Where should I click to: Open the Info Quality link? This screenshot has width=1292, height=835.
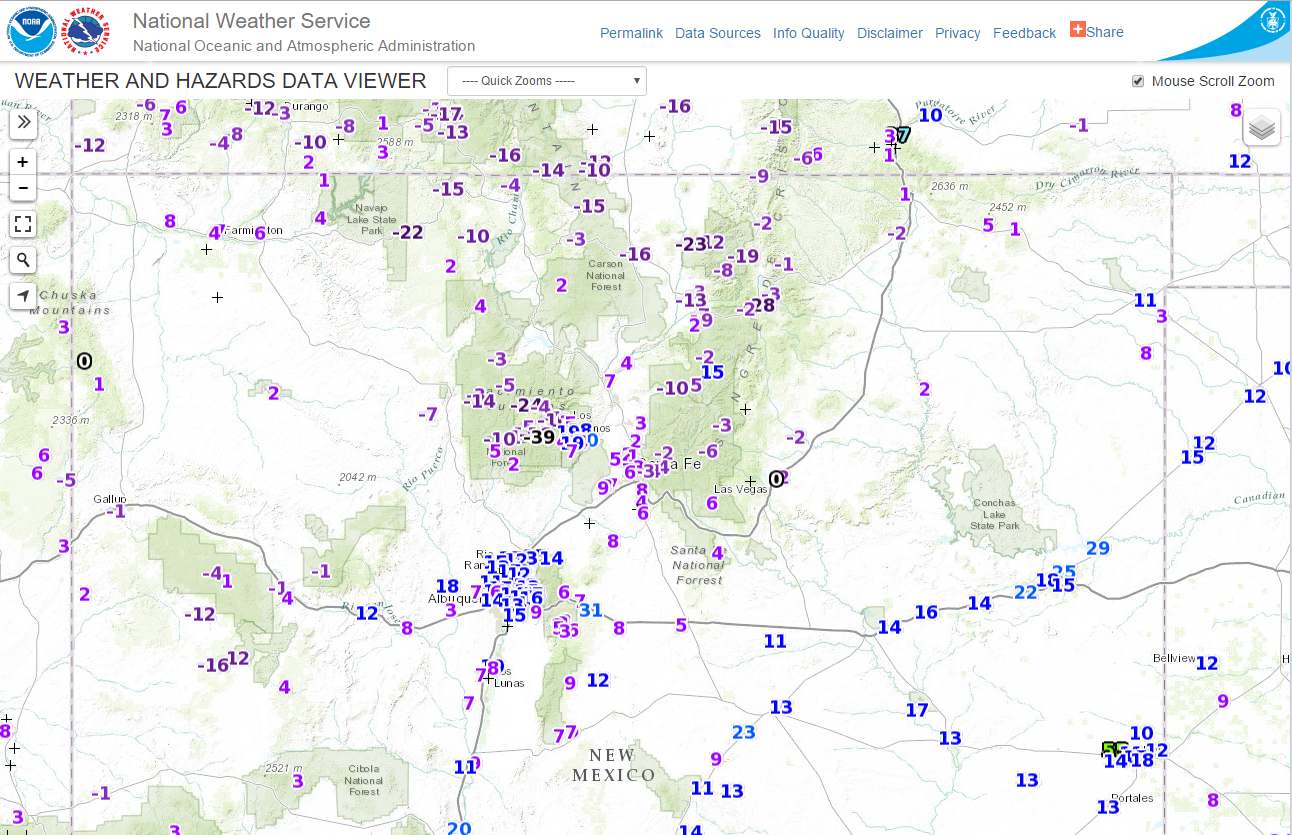pyautogui.click(x=809, y=33)
